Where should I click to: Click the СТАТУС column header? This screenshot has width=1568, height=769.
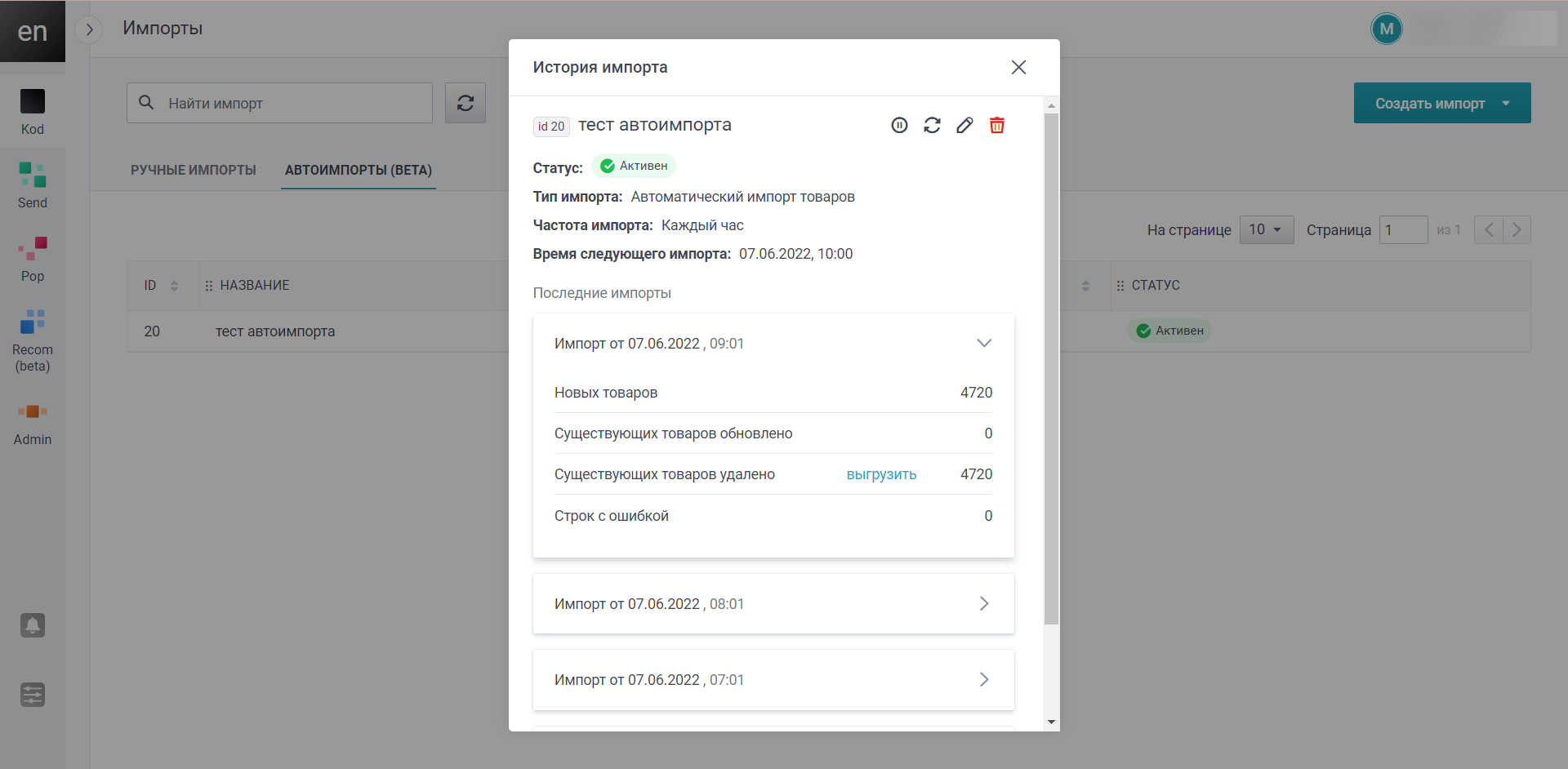pos(1156,286)
